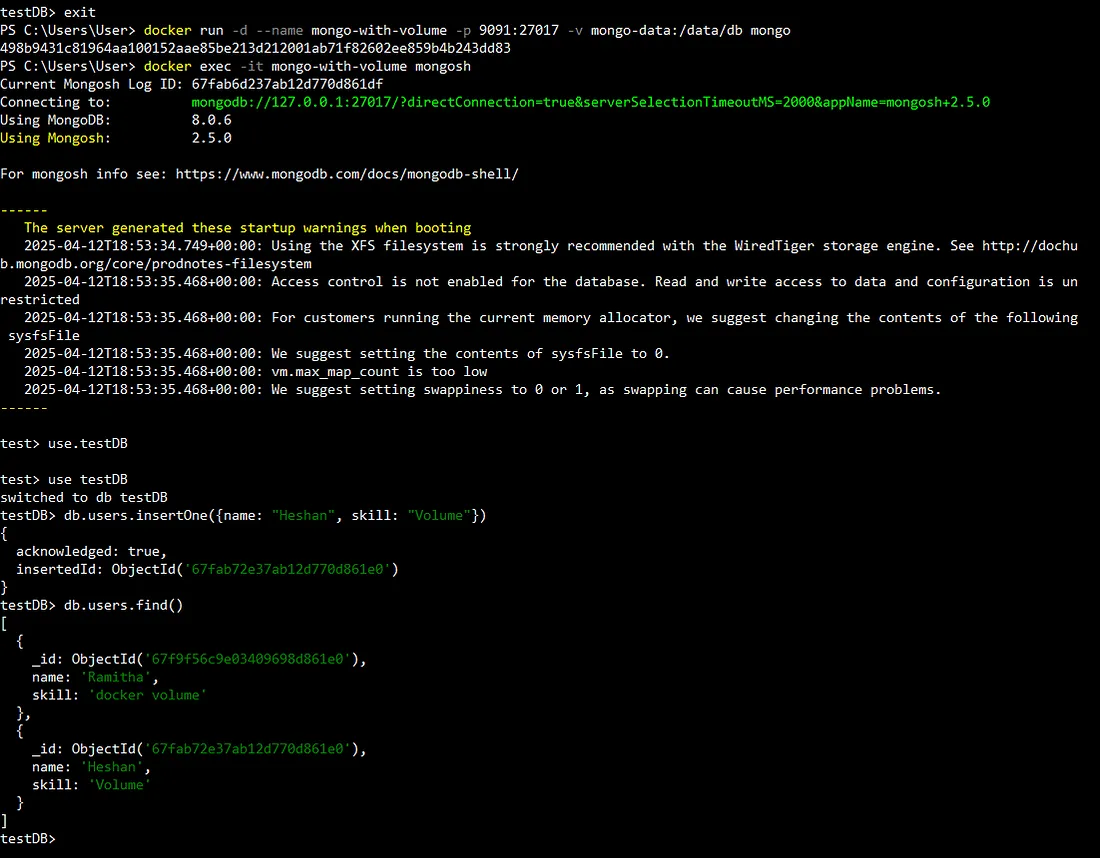Click the 'db.users.find()' command
The width and height of the screenshot is (1100, 858).
[x=123, y=605]
